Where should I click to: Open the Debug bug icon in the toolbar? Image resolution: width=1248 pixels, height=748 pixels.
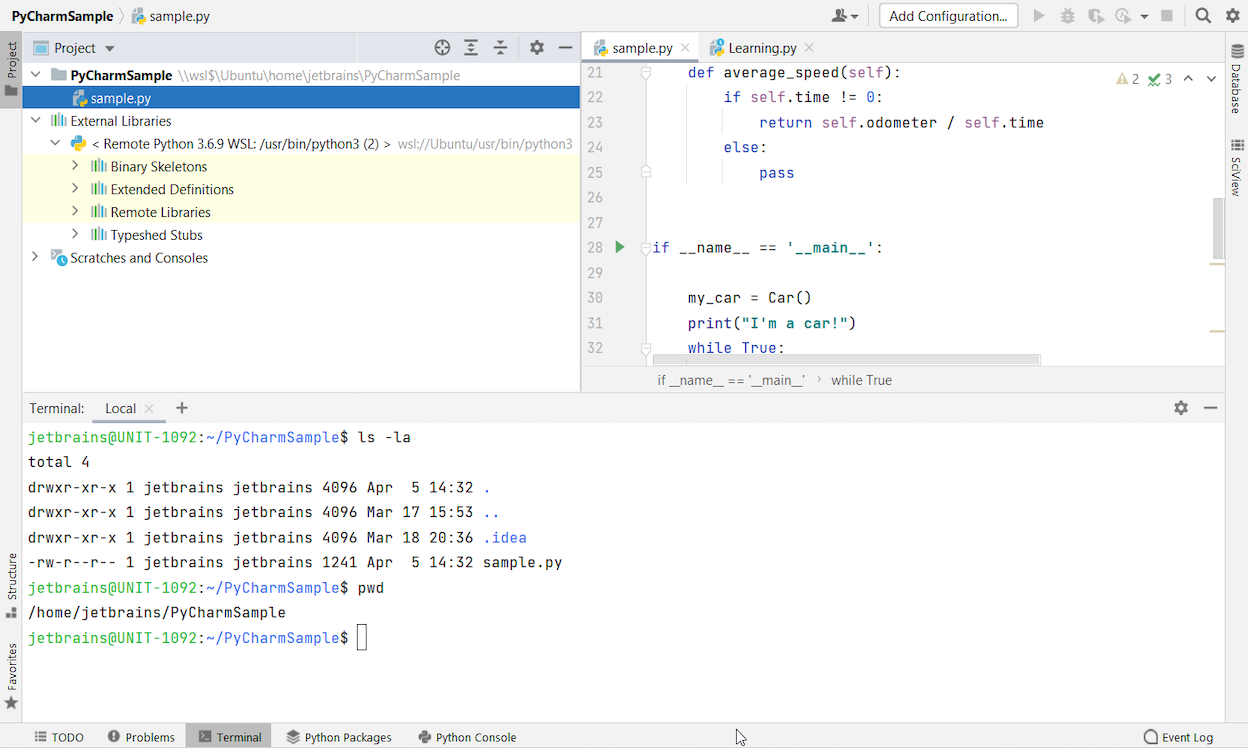tap(1068, 15)
